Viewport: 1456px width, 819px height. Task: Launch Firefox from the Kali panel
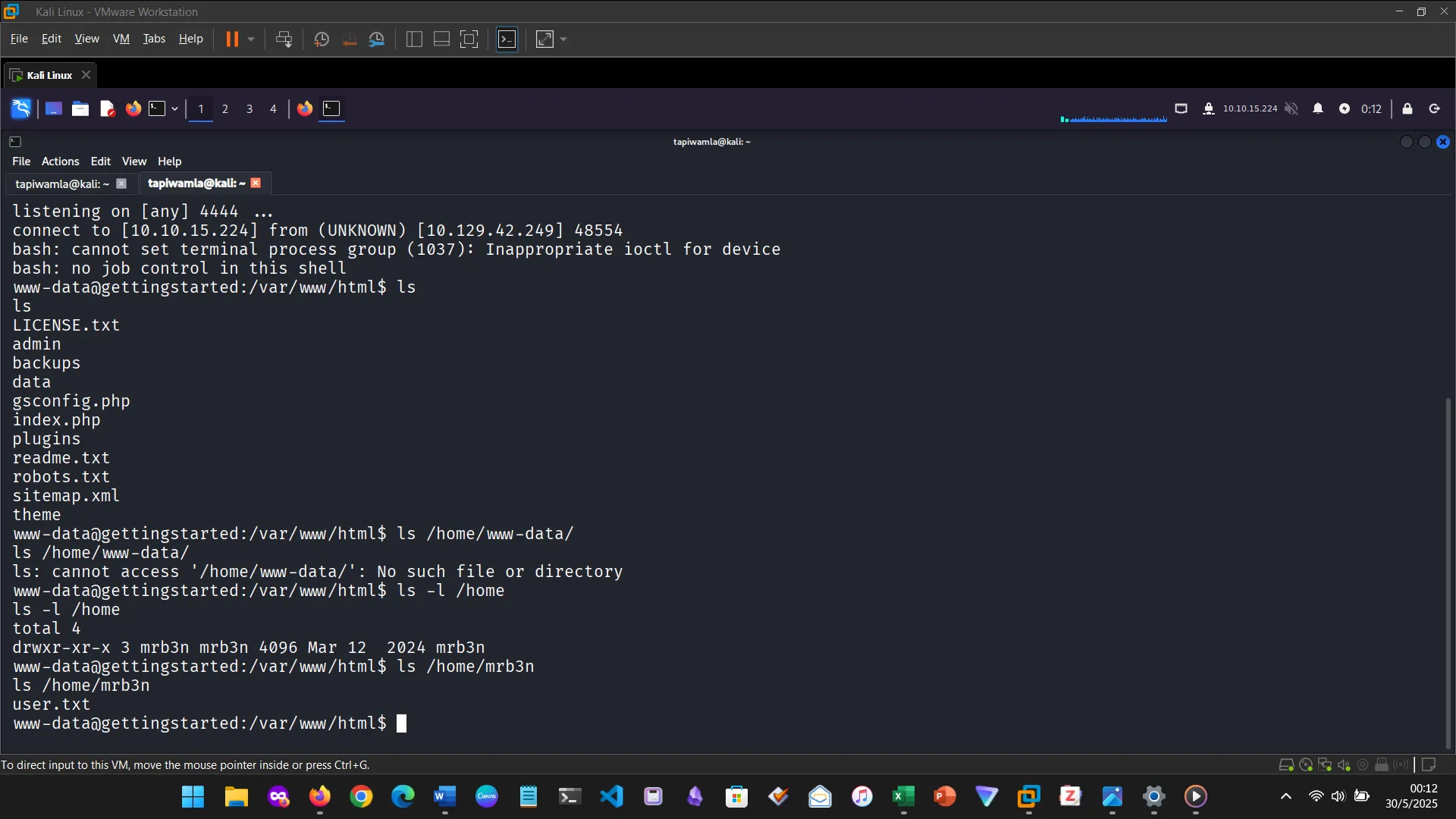click(x=133, y=108)
